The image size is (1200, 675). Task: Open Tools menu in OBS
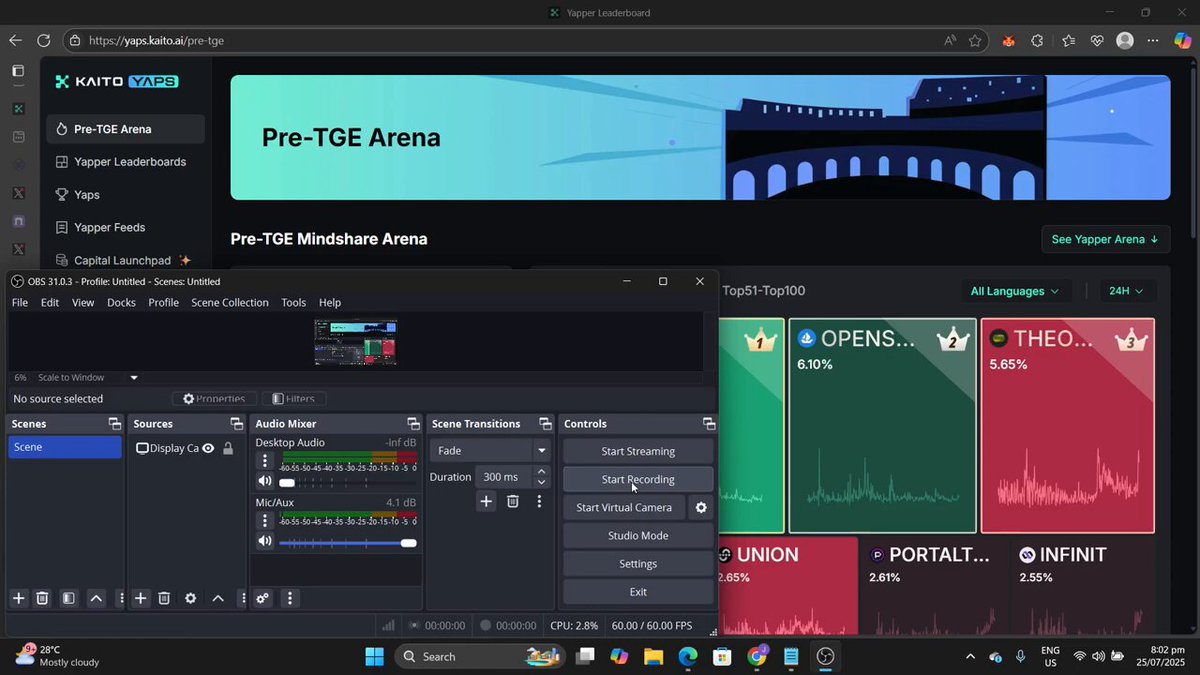coord(294,303)
